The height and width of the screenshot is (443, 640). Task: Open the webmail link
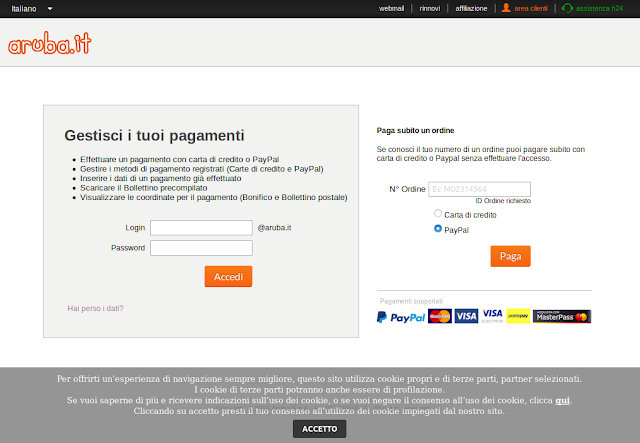click(x=391, y=9)
